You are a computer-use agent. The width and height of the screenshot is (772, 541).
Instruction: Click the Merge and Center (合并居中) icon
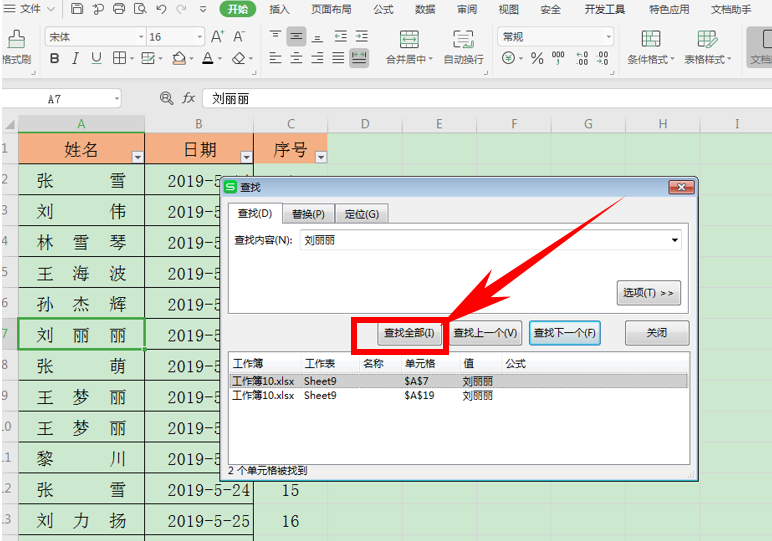click(x=409, y=39)
